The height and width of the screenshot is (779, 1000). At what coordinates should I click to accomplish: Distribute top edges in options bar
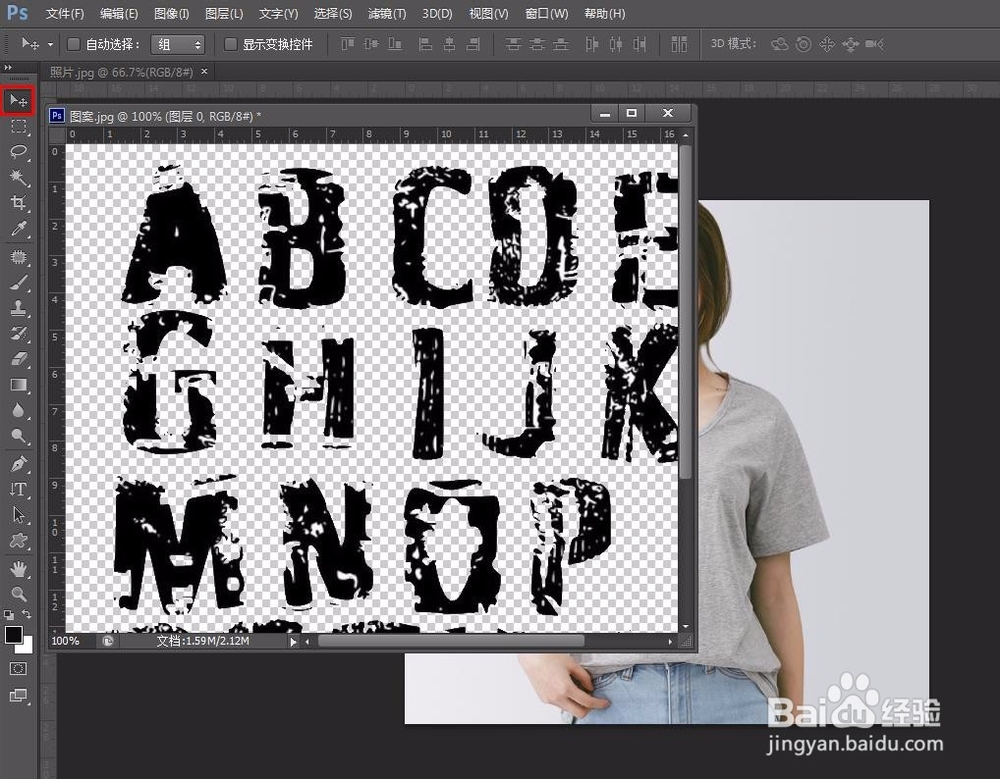tap(513, 44)
